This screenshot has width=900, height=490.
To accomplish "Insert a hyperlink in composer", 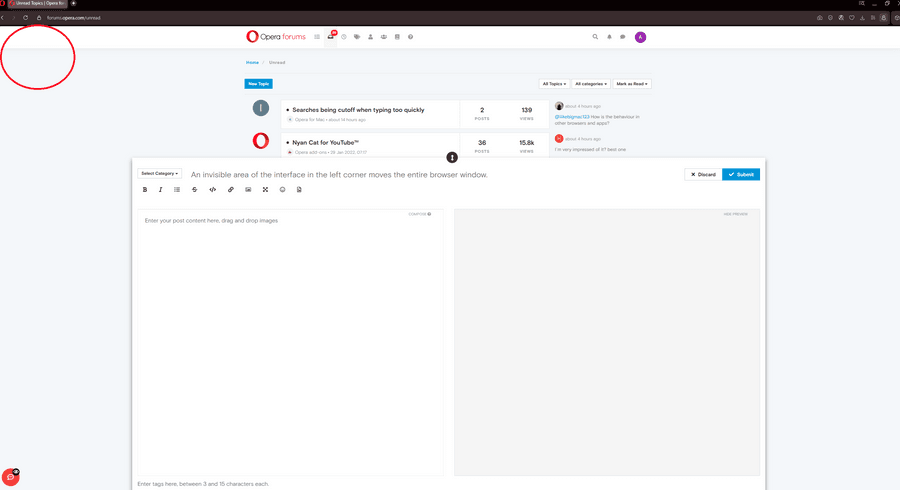I will tap(231, 190).
